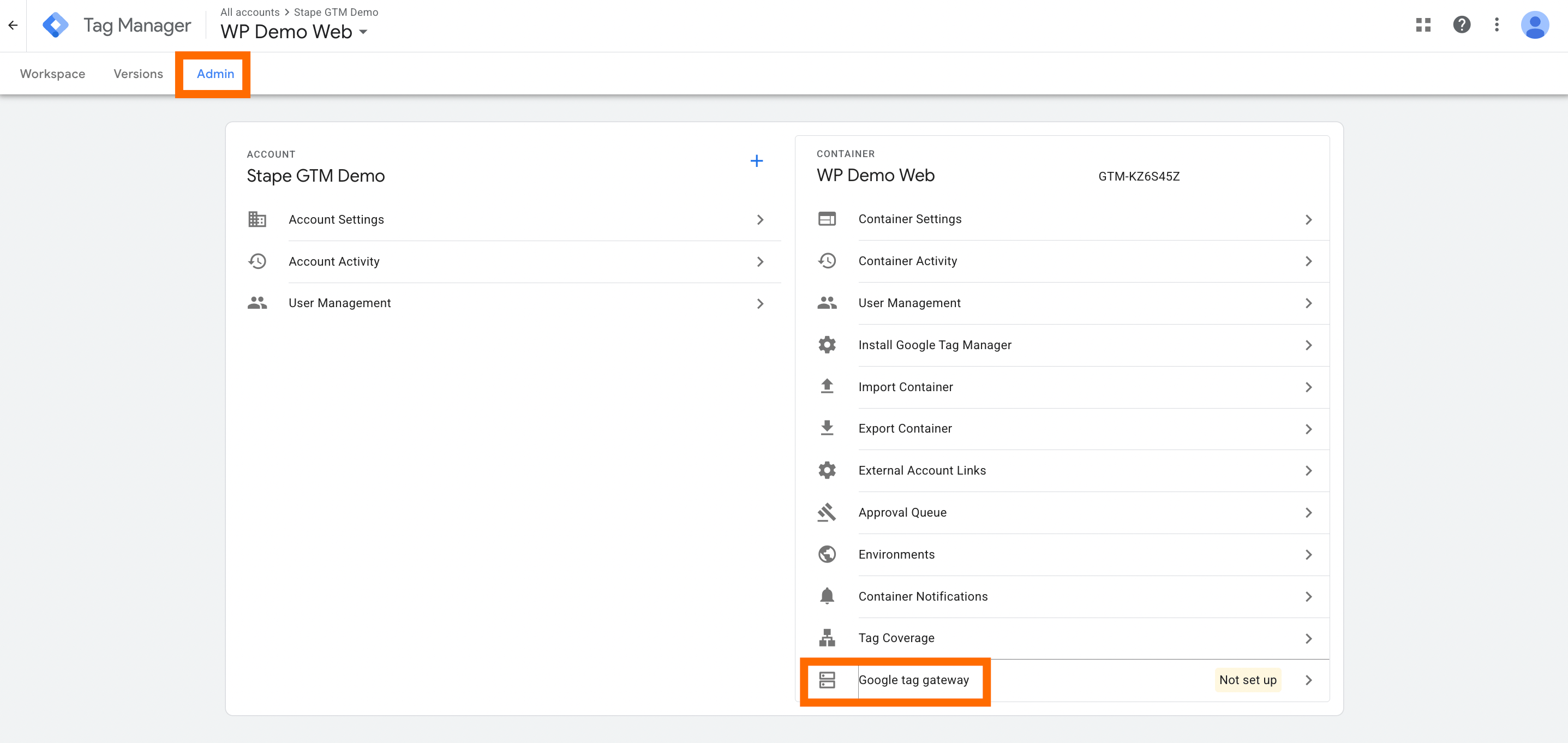Open the Help icon
1568x743 pixels.
pos(1462,25)
